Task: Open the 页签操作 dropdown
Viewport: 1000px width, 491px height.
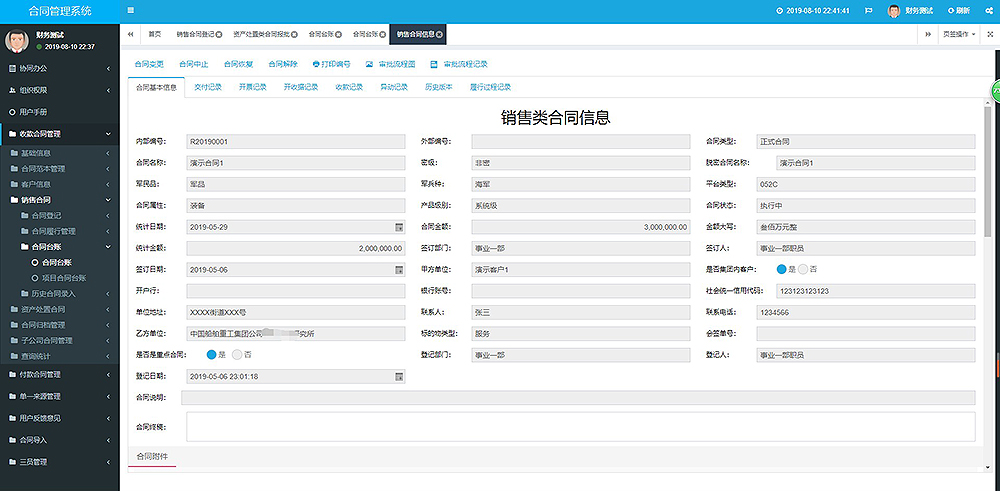Action: [x=959, y=34]
